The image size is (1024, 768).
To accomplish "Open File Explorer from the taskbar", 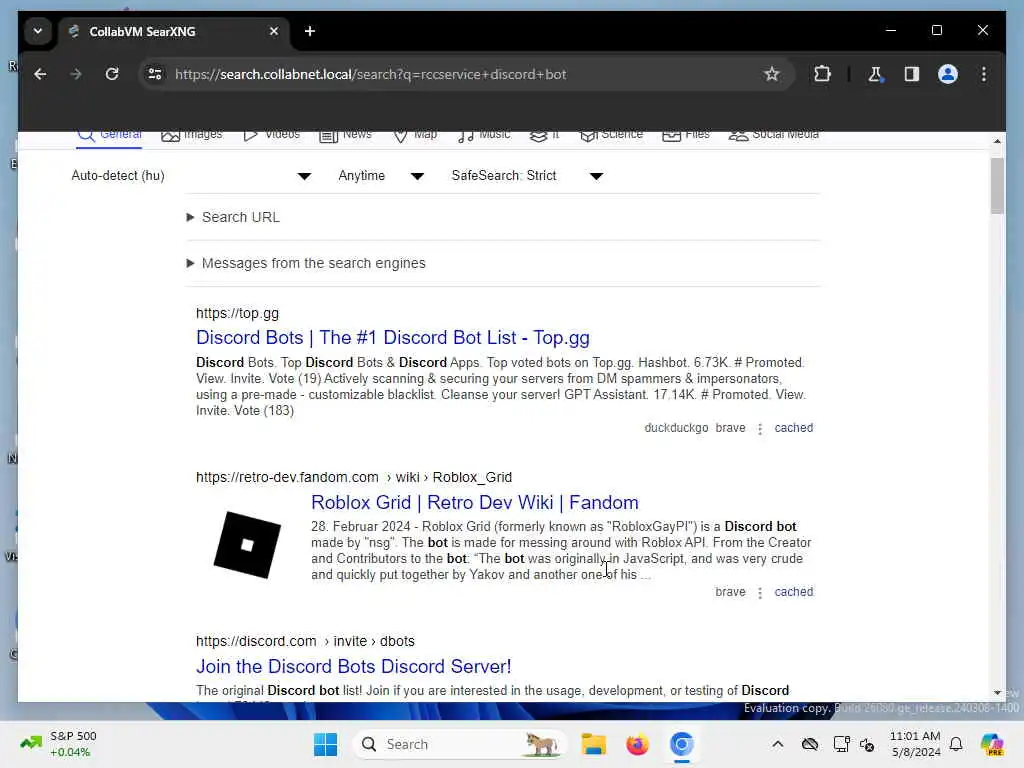I will click(x=594, y=744).
